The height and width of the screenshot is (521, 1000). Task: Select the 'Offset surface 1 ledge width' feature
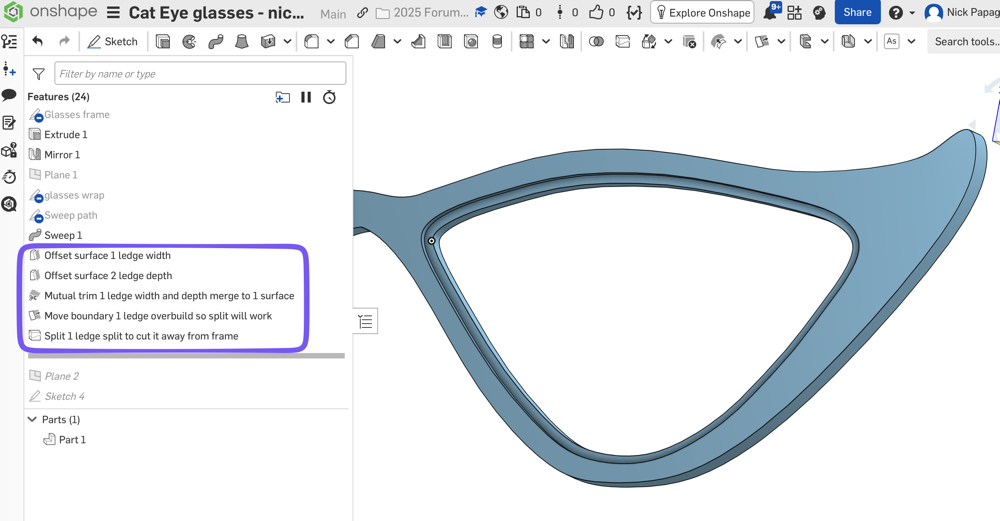click(107, 256)
